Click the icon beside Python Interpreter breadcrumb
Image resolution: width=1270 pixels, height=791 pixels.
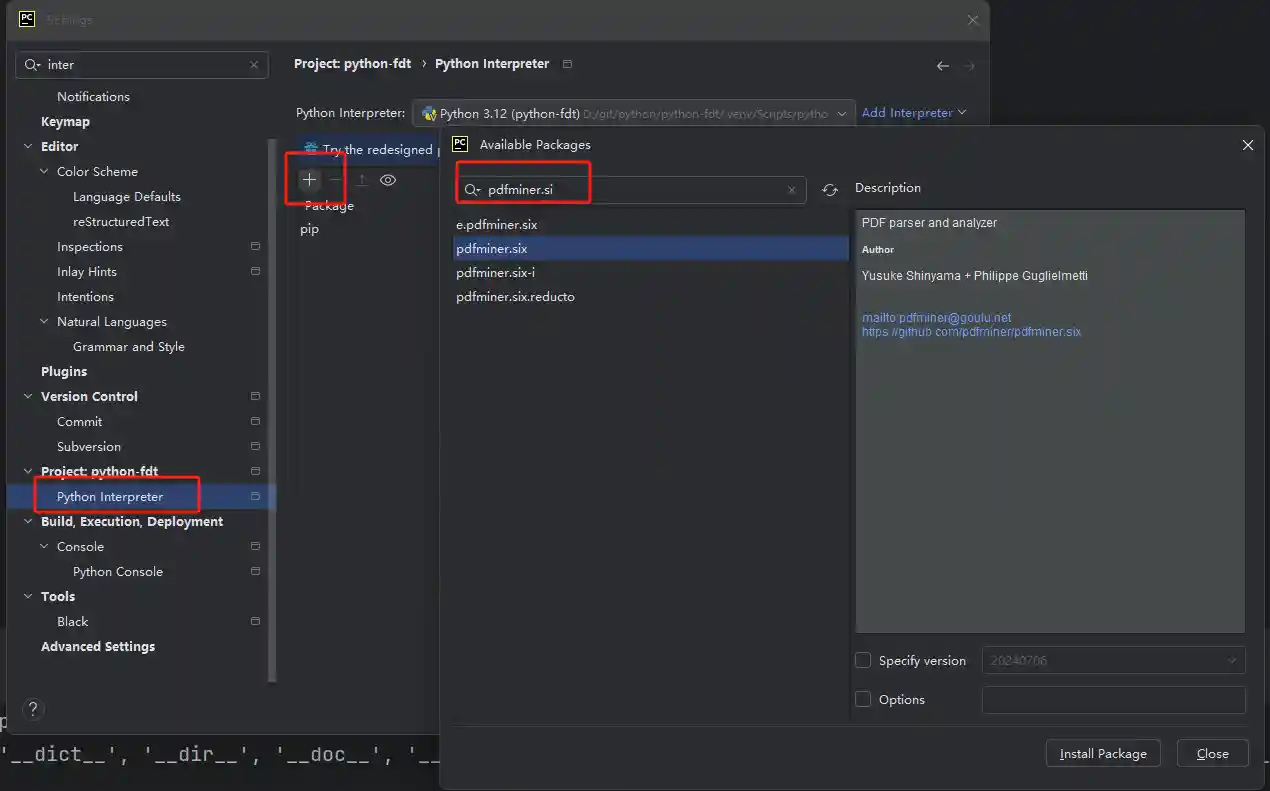click(568, 64)
